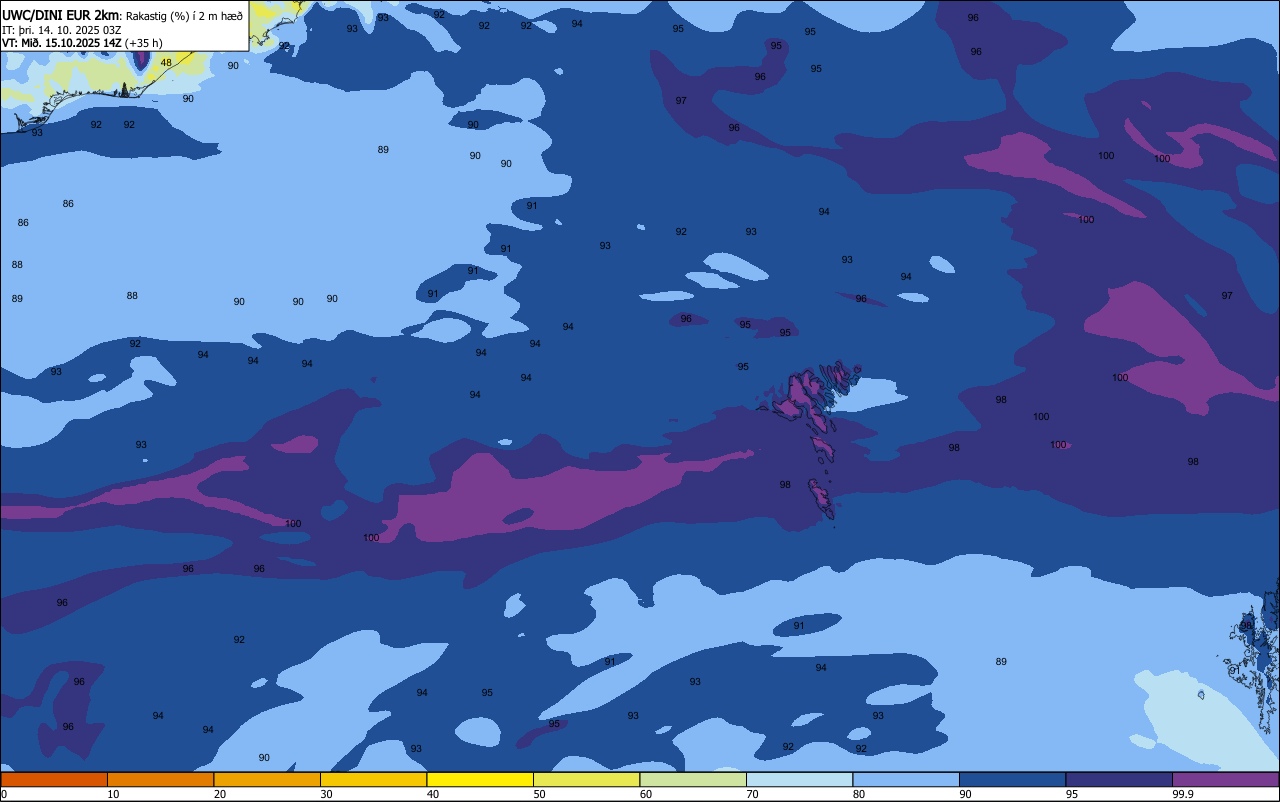Click the purple above-99.9 legend swatch
This screenshot has width=1280, height=802.
pyautogui.click(x=1226, y=779)
